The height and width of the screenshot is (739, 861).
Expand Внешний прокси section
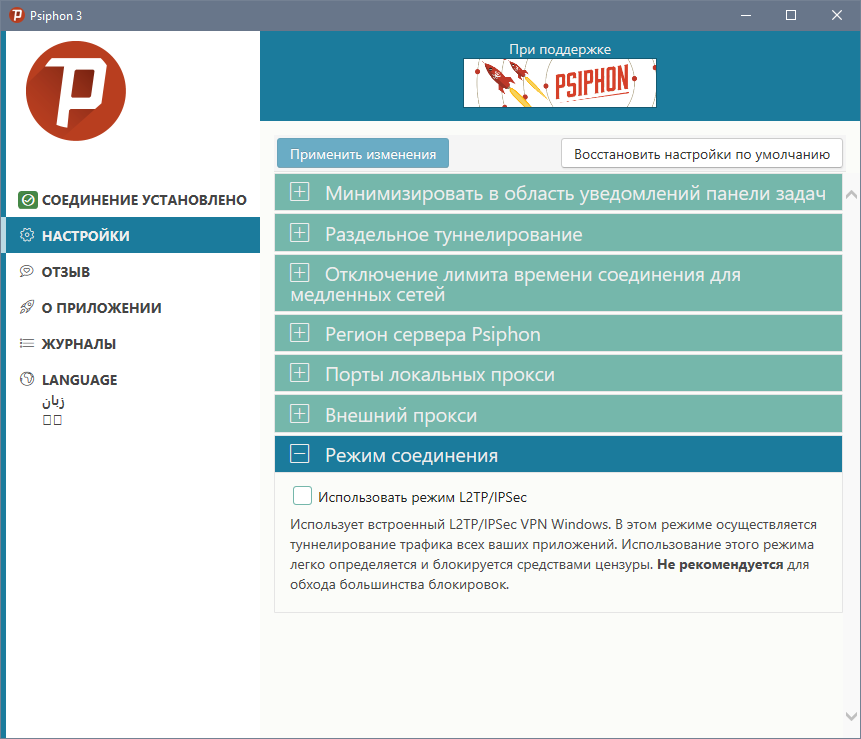(x=558, y=415)
